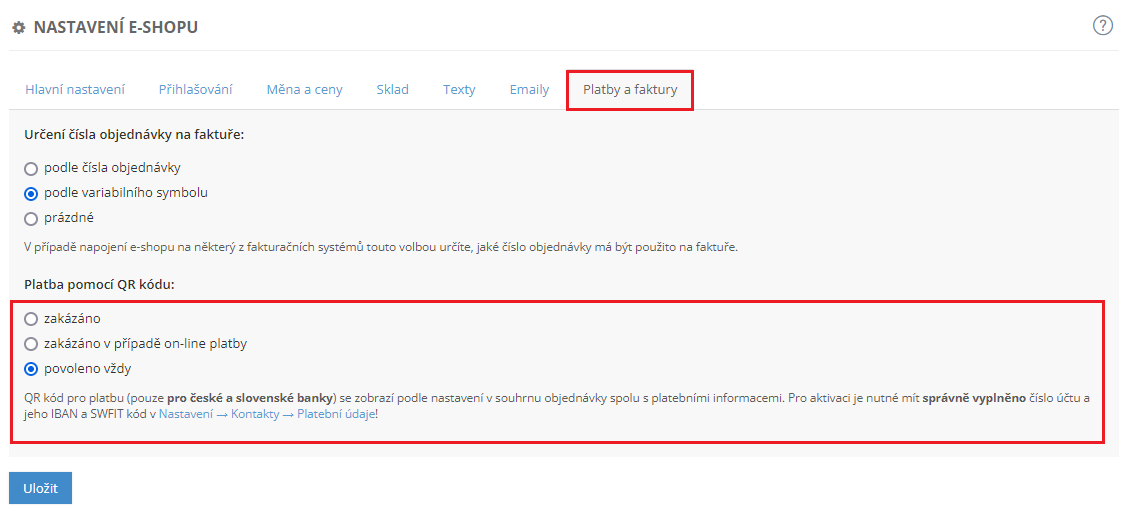Select the 'podle čísla objednávky' radio option
1129x522 pixels.
[x=31, y=169]
